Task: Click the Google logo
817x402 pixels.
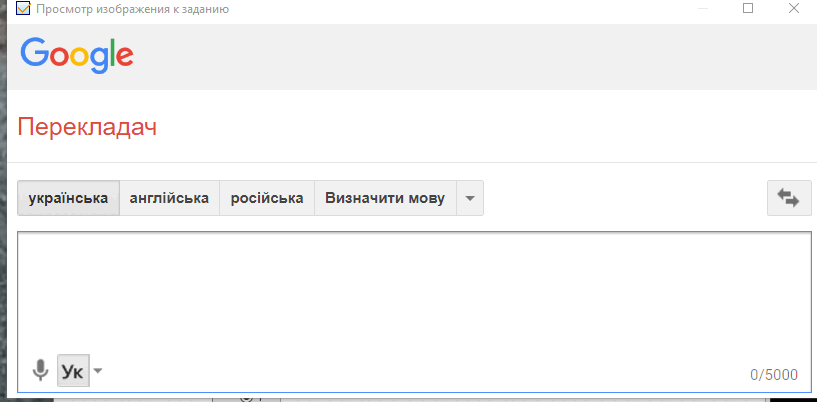Action: [x=77, y=55]
